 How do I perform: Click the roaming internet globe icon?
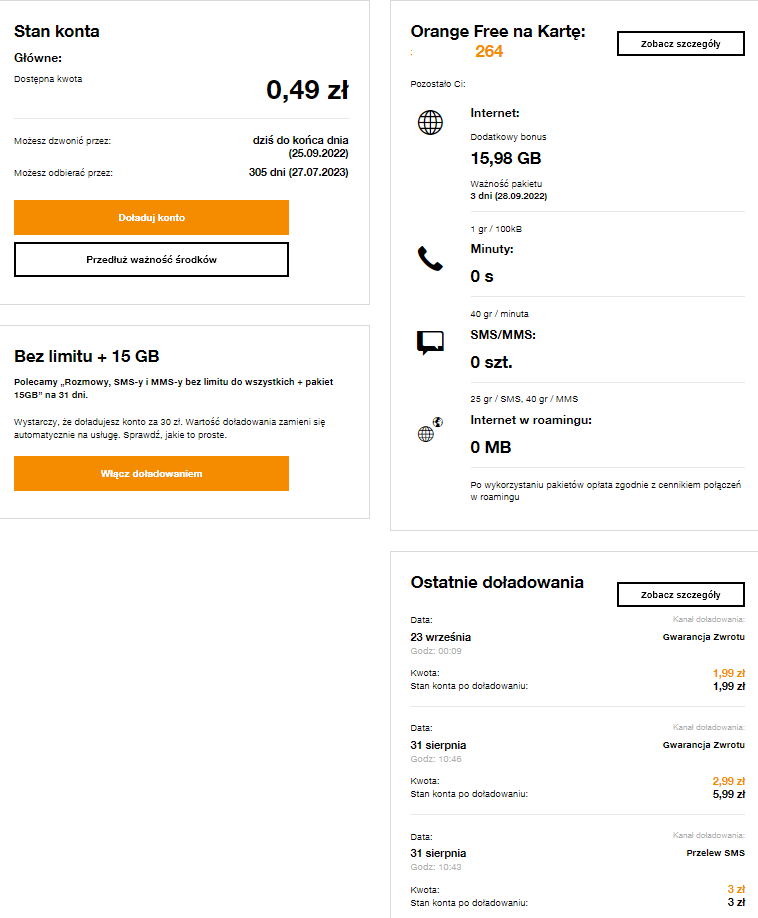(430, 432)
